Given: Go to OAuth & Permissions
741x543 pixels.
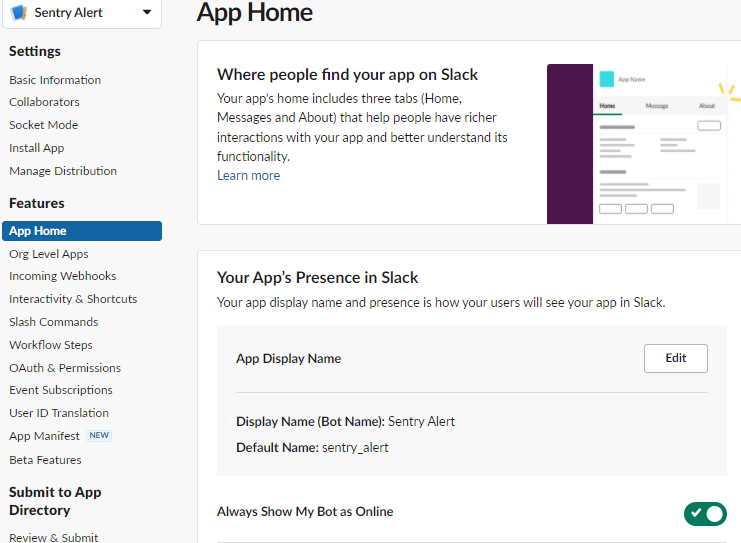Looking at the screenshot, I should tap(65, 368).
